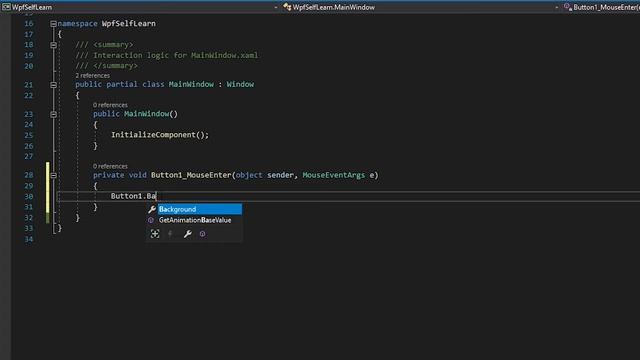Toggle the IntelliSense events lightning filter
640x360 pixels.
(170, 234)
